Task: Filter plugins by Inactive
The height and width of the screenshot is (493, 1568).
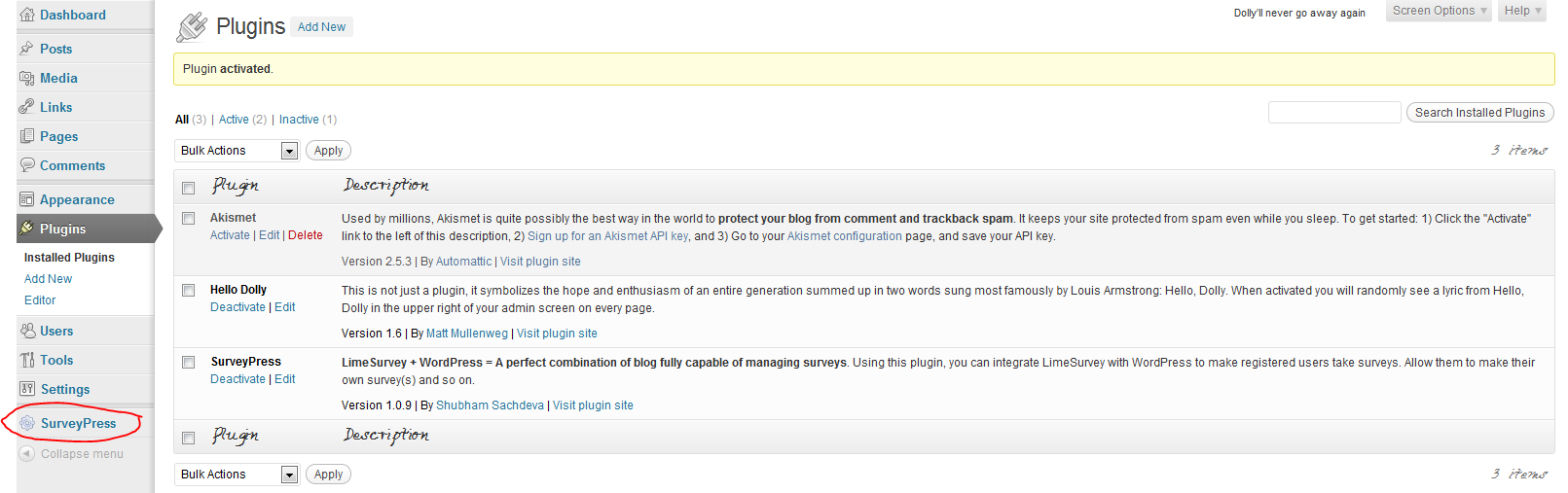Action: [299, 120]
